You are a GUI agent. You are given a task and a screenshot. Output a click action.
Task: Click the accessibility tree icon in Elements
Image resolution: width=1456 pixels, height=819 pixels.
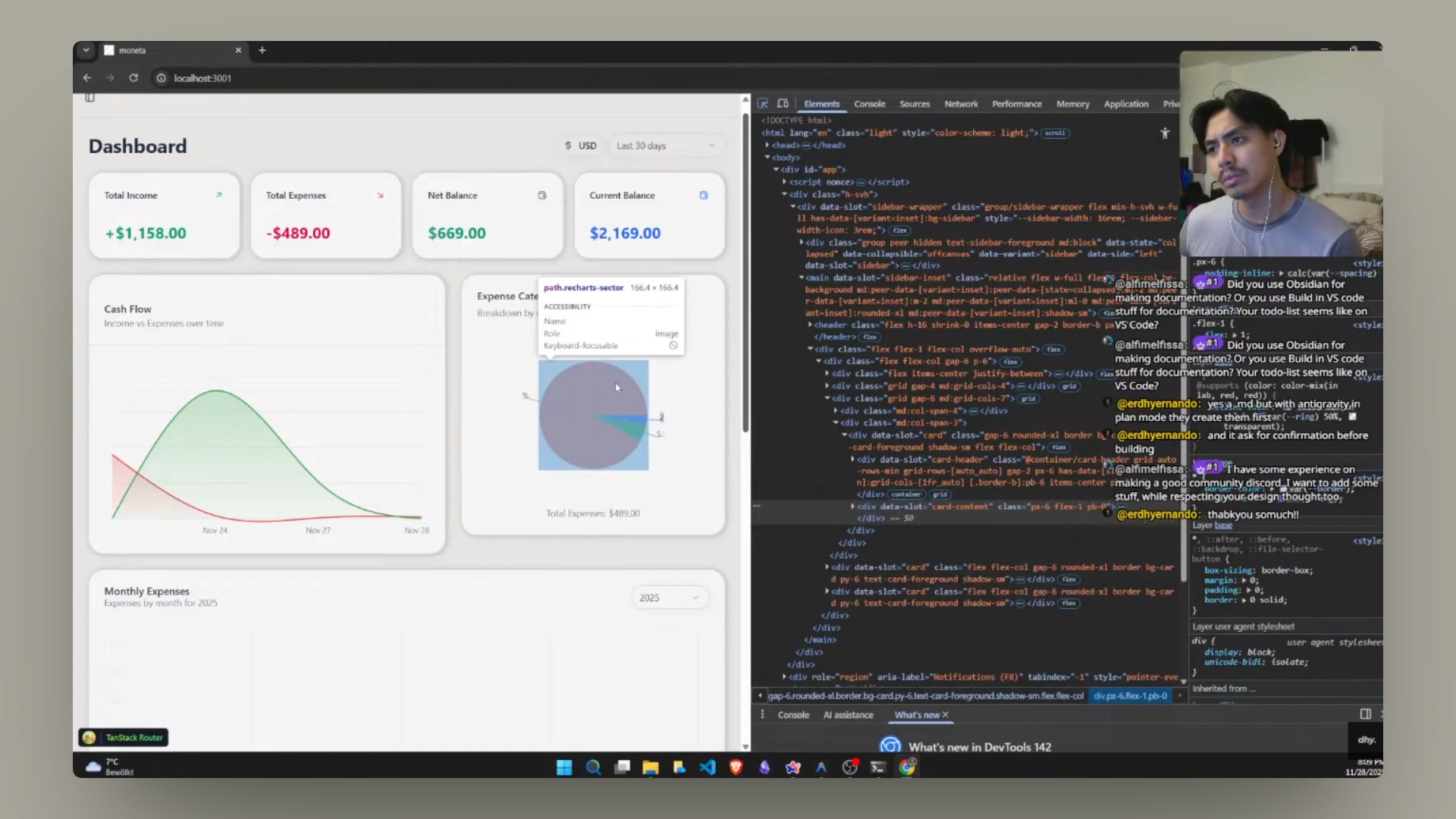click(x=1165, y=133)
